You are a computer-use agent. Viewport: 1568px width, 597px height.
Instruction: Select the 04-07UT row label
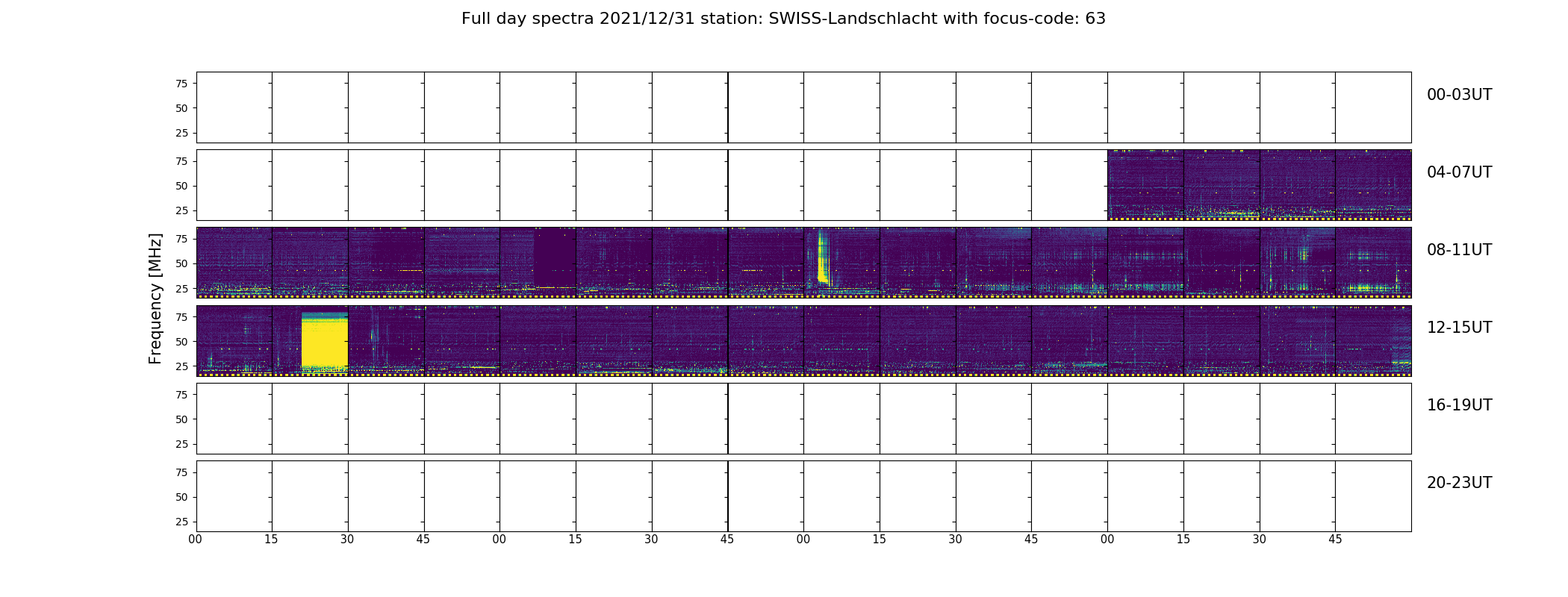tap(1459, 172)
